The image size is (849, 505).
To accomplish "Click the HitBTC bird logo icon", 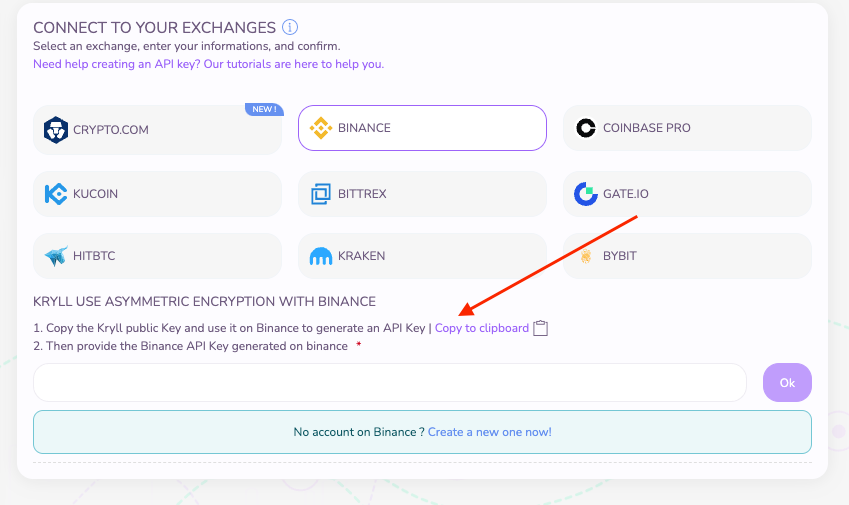I will [56, 255].
